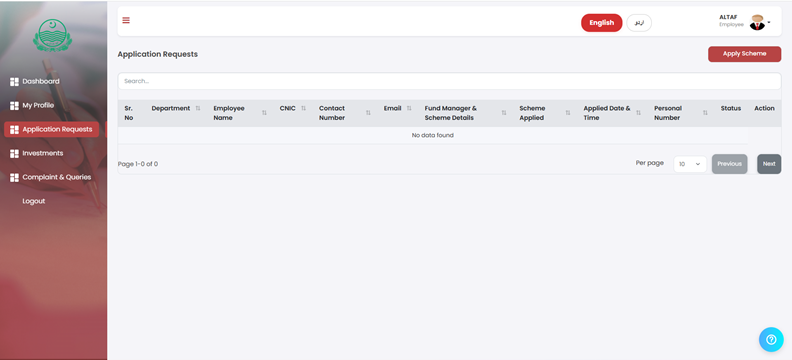Click the ALTAF user avatar
Image resolution: width=792 pixels, height=360 pixels.
coord(757,22)
